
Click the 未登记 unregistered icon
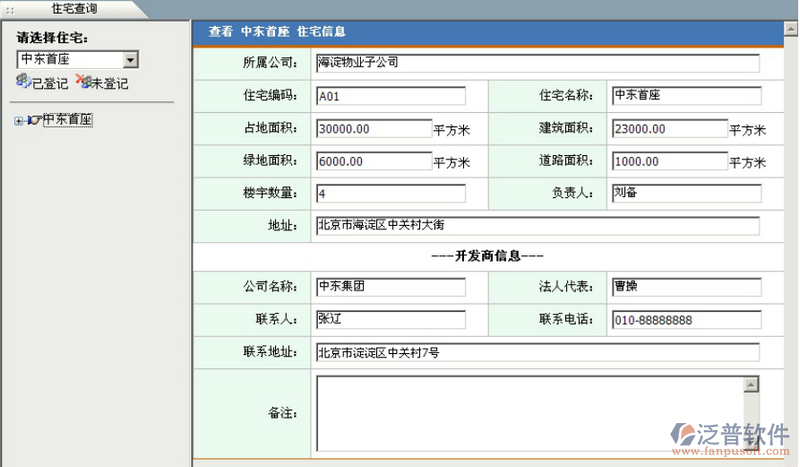[x=83, y=82]
